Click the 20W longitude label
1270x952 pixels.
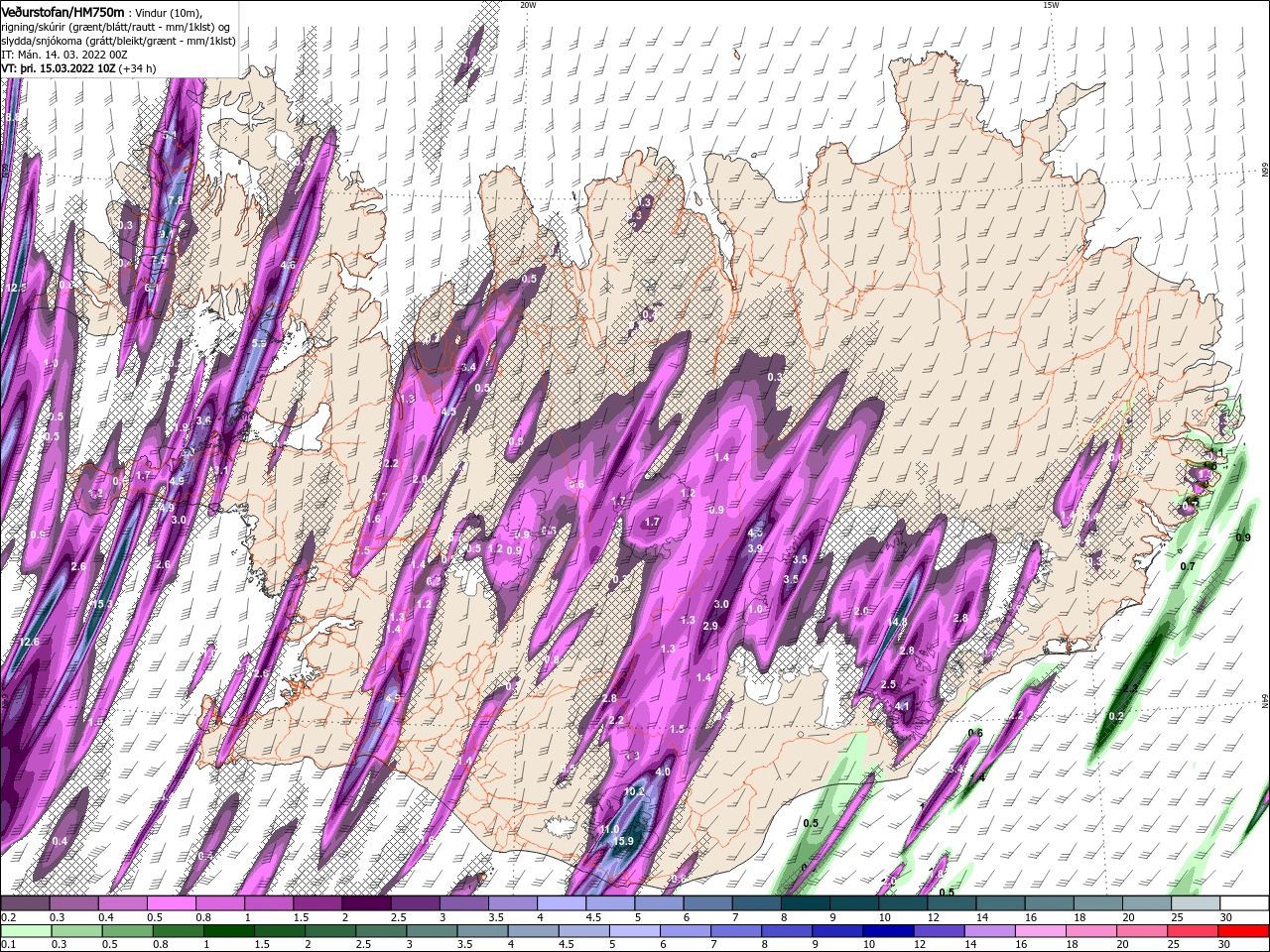(x=528, y=5)
